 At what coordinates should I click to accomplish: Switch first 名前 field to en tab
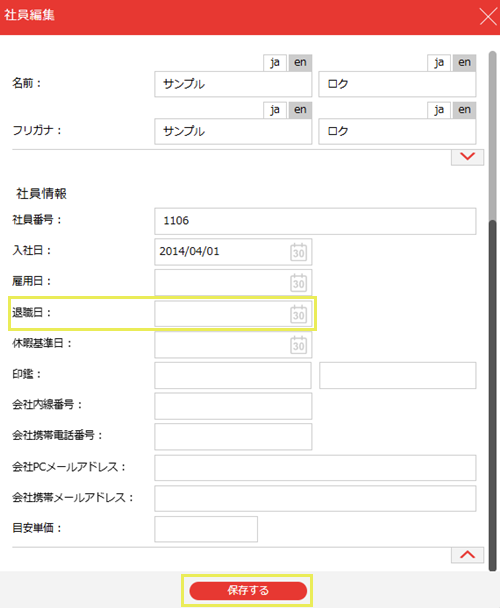[300, 62]
